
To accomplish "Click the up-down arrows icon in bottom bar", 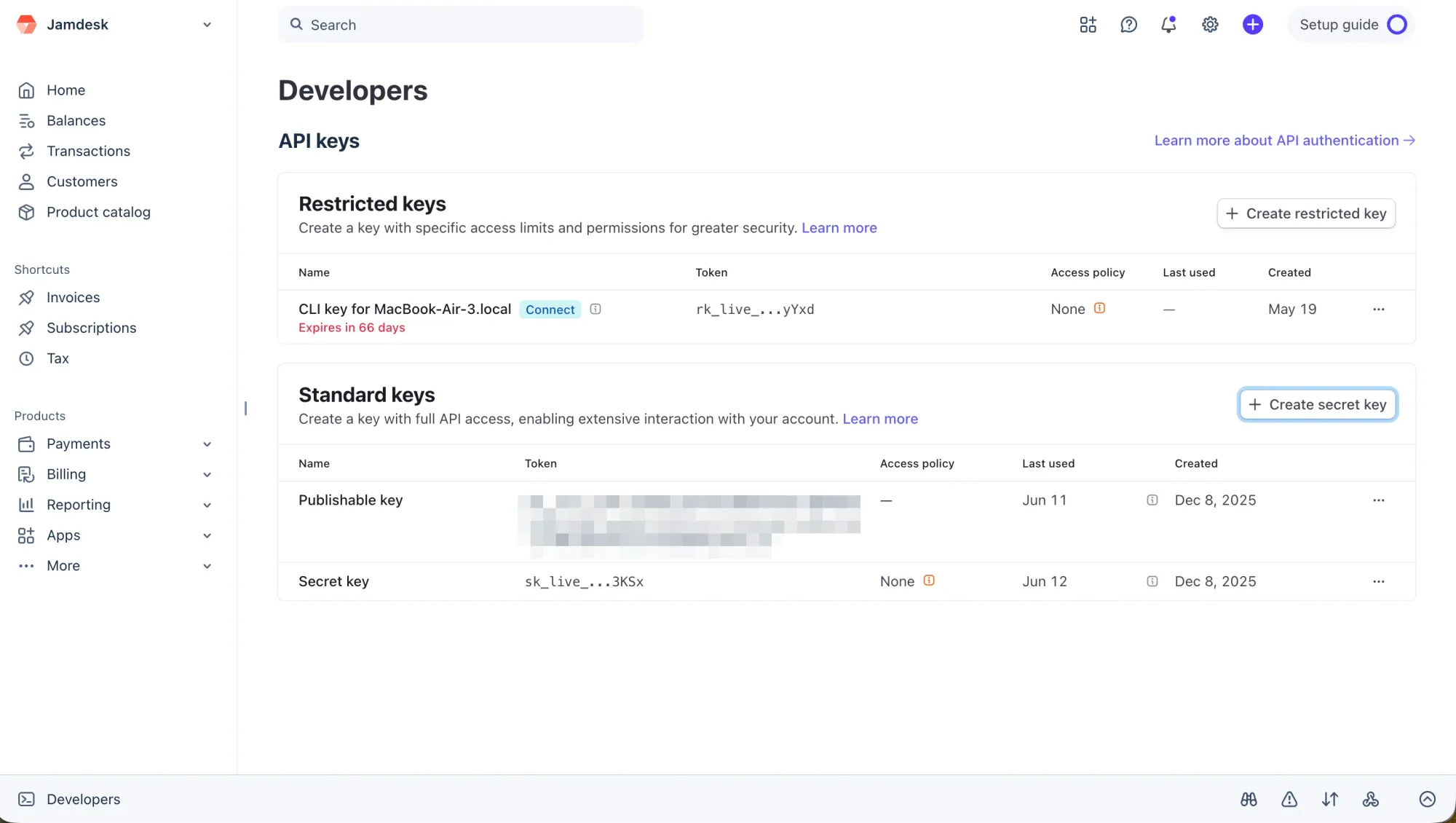I will [x=1330, y=800].
